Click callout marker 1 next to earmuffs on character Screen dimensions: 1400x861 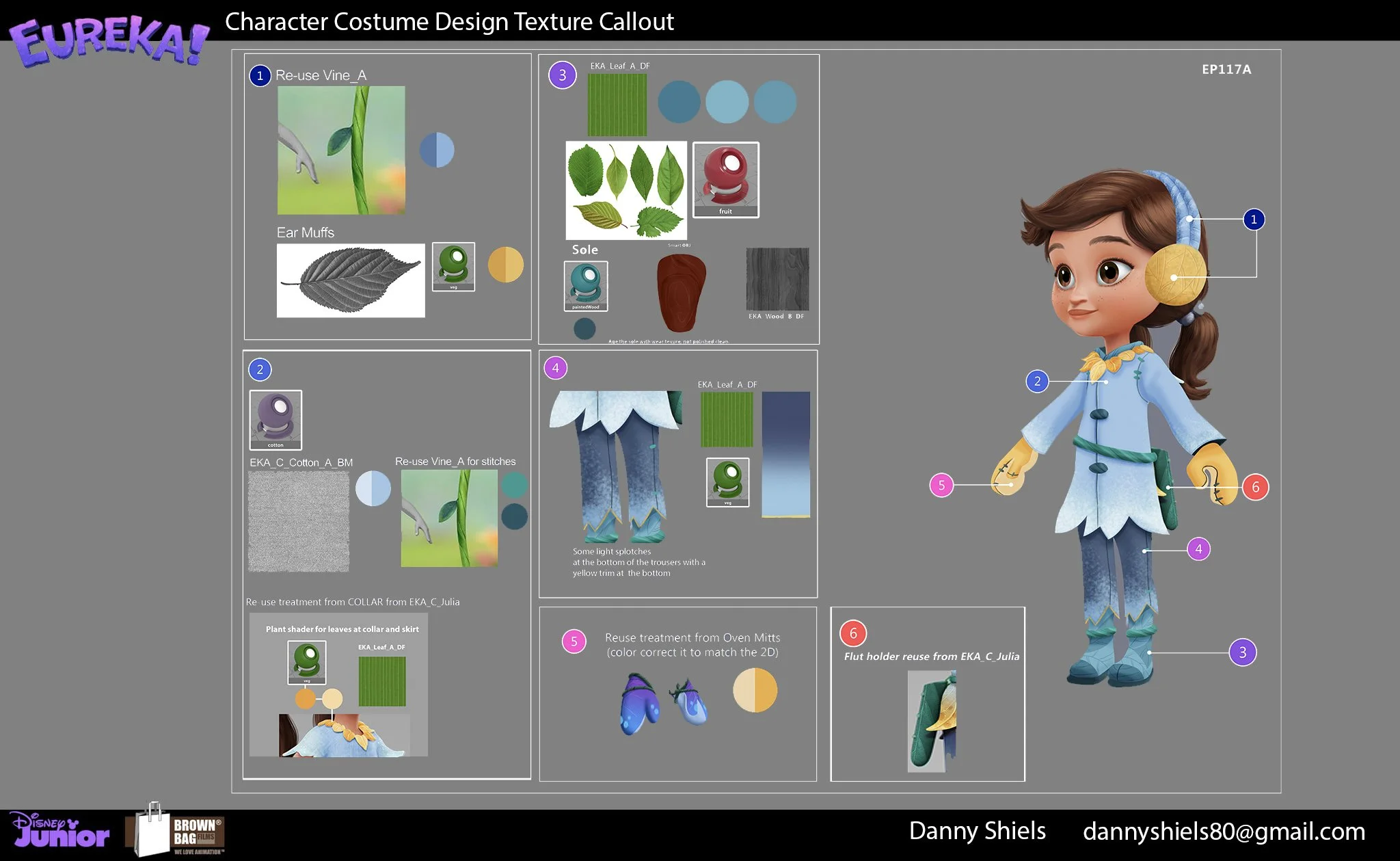tap(1253, 220)
